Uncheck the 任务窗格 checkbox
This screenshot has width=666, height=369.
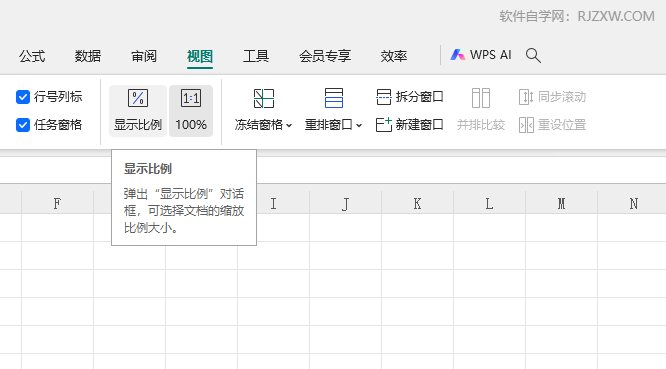pos(23,125)
